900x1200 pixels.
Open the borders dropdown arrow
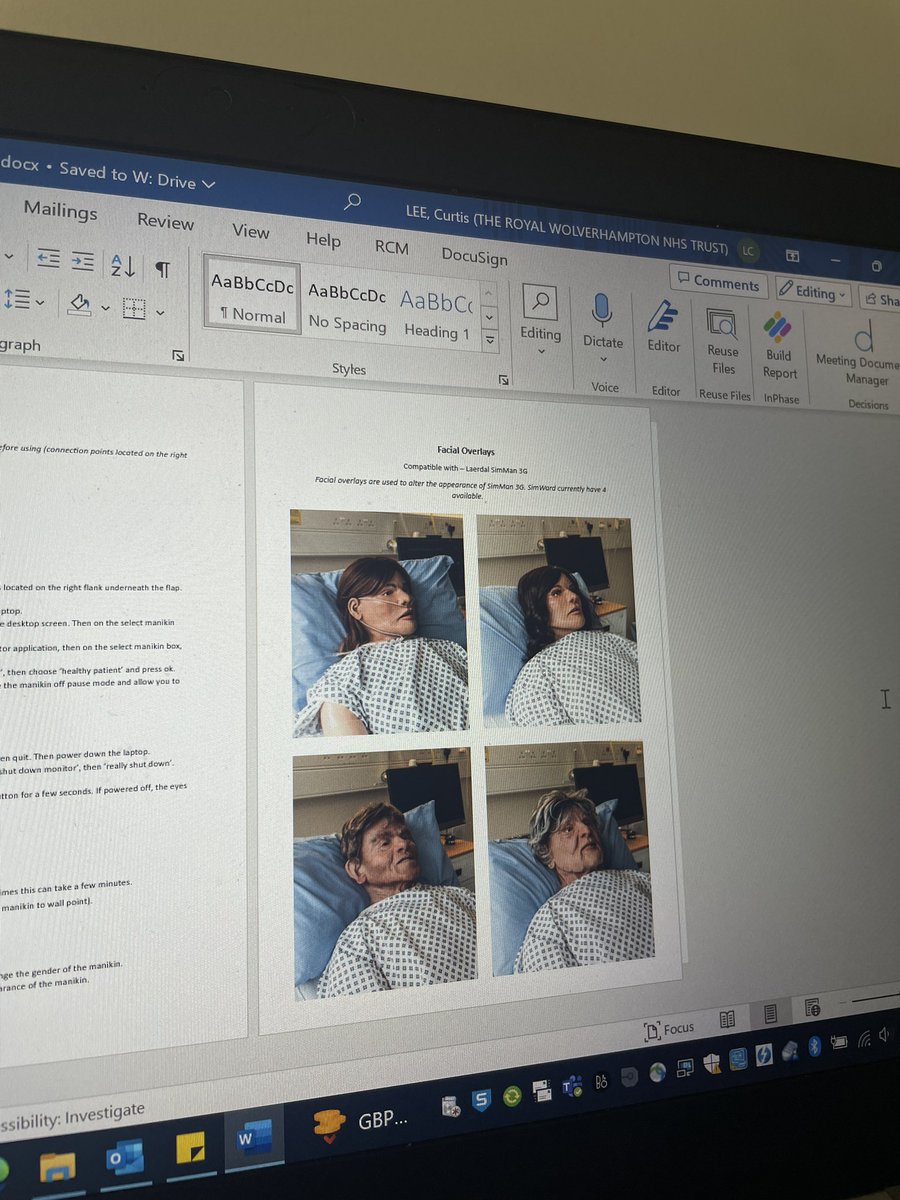pos(160,313)
